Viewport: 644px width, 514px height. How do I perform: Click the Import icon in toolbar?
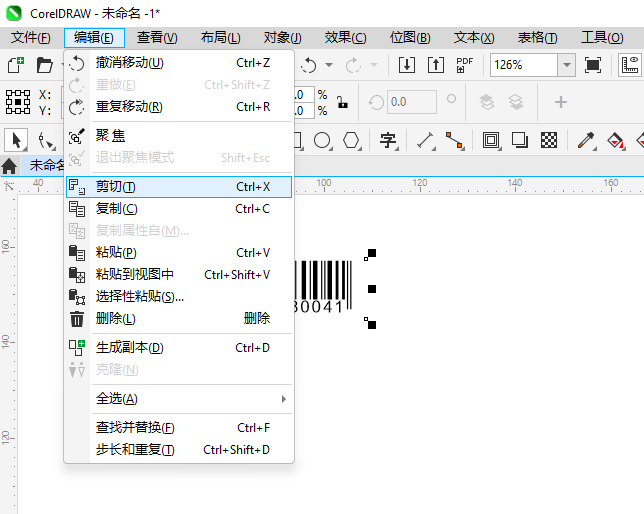407,65
